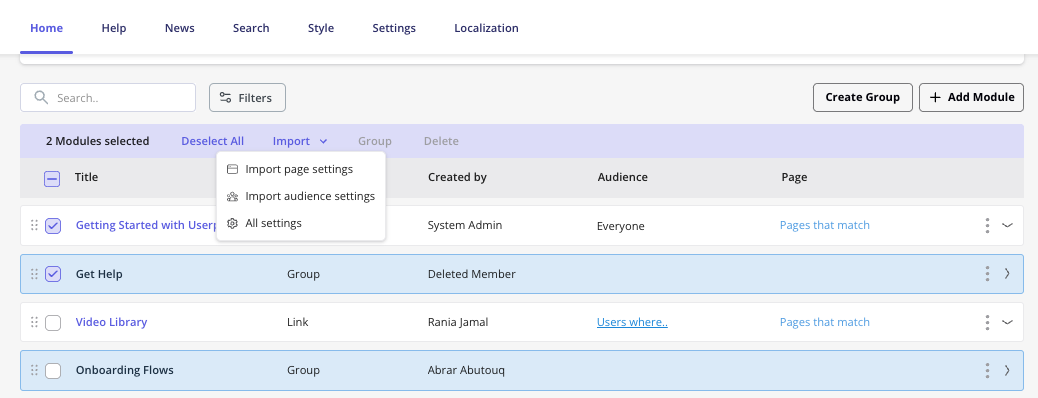Collapse the Getting Started row chevron
1038x398 pixels.
point(1007,225)
